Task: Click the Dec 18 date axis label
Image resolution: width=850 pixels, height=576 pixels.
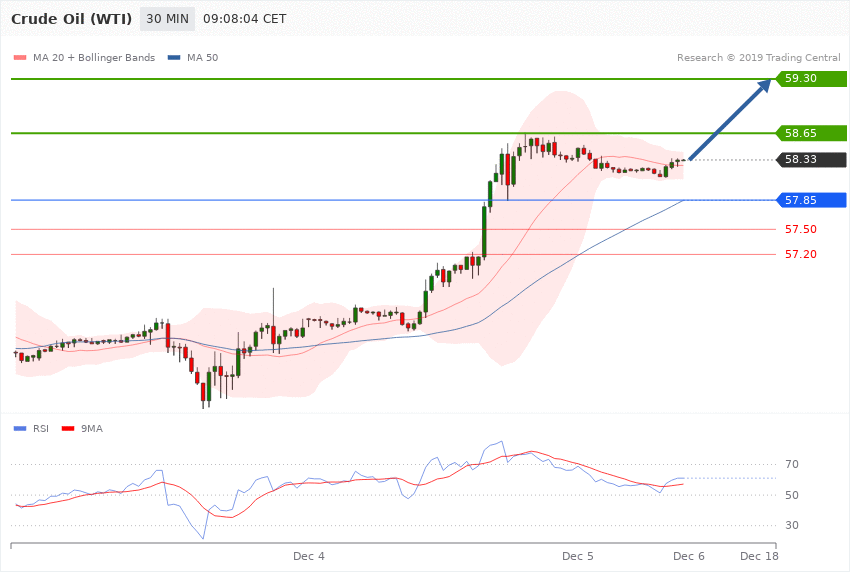Action: click(759, 556)
